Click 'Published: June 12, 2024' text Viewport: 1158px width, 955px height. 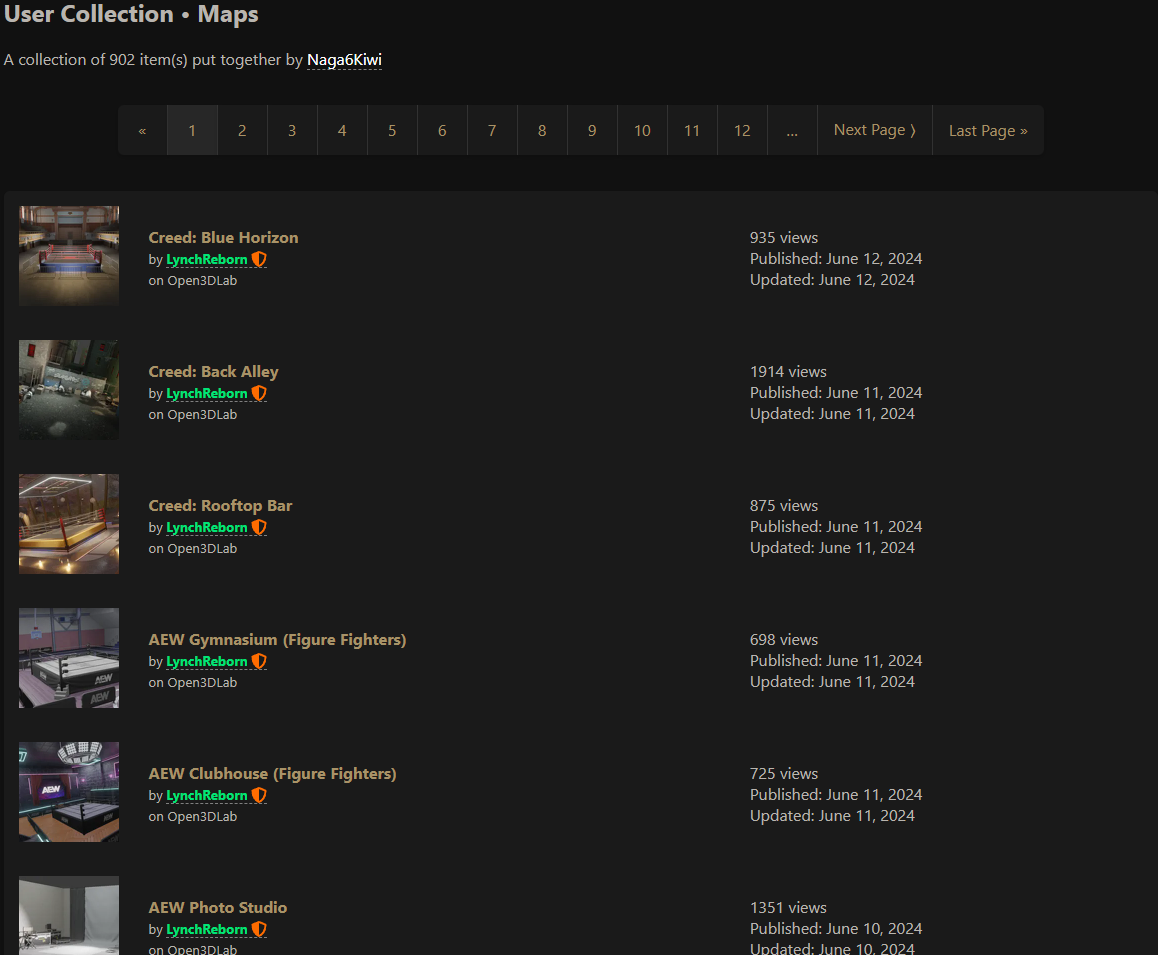pos(836,259)
